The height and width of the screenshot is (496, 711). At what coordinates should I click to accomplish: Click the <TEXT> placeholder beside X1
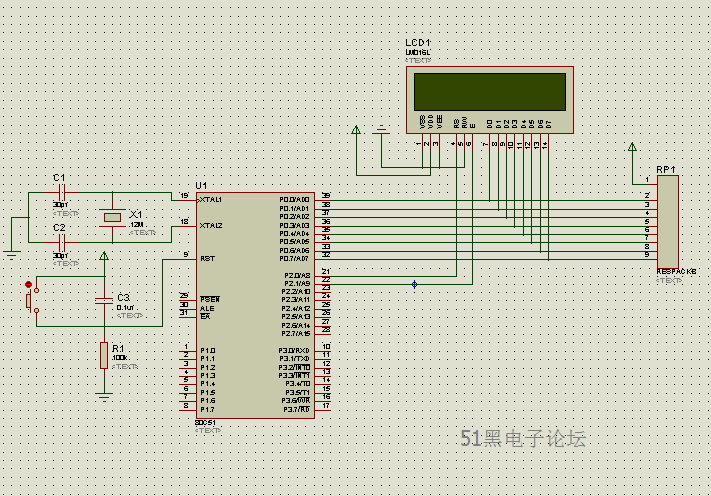(x=143, y=233)
